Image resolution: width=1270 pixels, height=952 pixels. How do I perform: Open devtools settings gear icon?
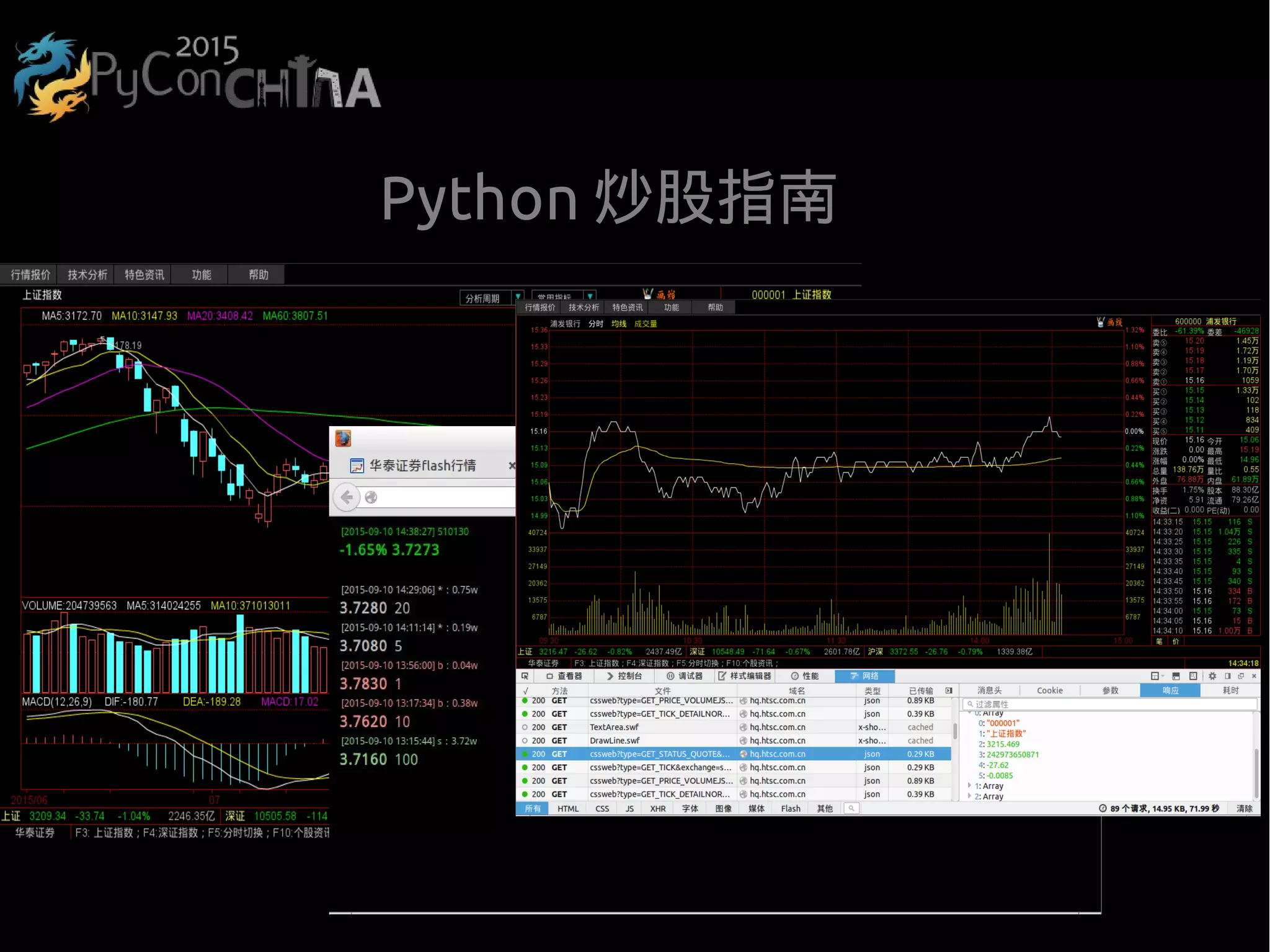pyautogui.click(x=1212, y=676)
